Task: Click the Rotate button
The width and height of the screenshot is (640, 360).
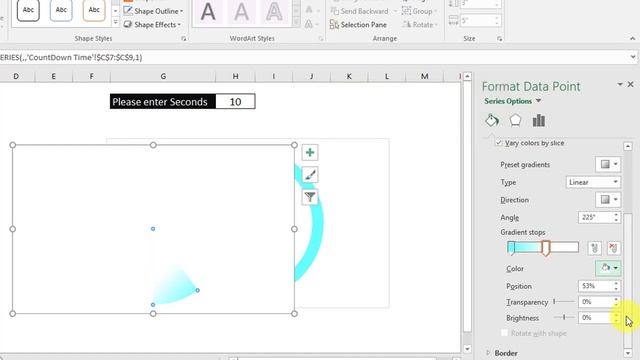Action: click(x=420, y=24)
